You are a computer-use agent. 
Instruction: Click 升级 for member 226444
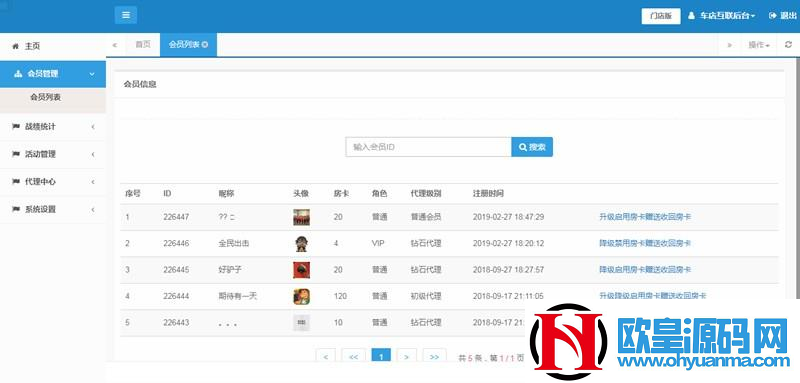607,296
